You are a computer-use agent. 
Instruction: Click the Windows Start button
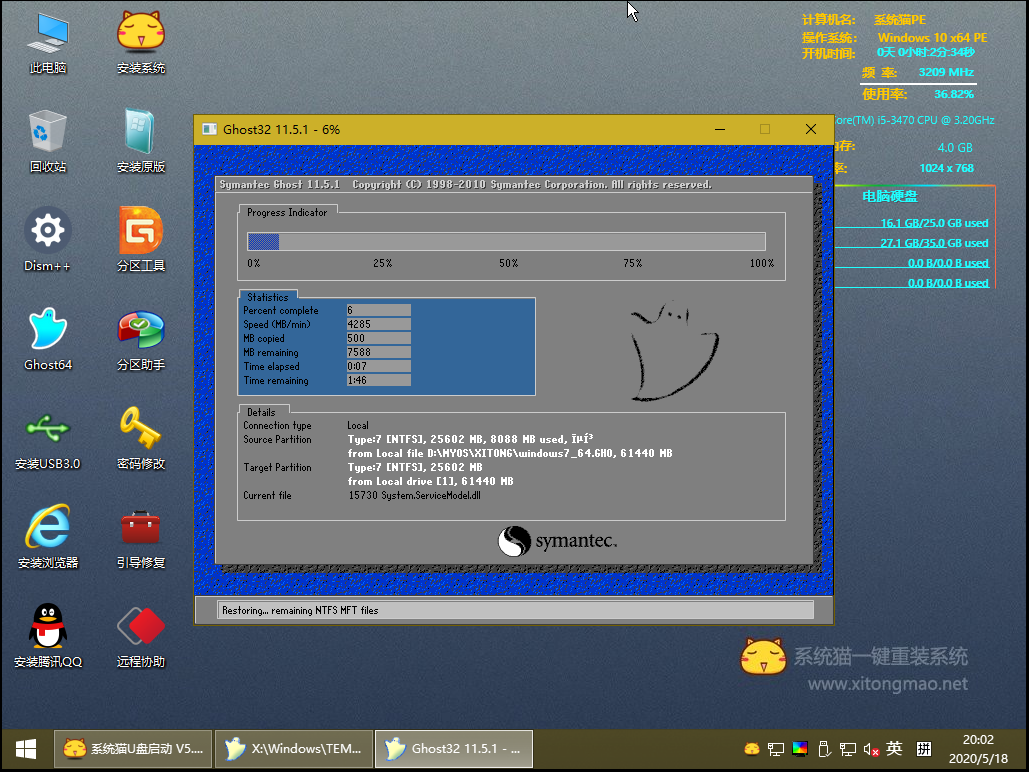point(26,749)
